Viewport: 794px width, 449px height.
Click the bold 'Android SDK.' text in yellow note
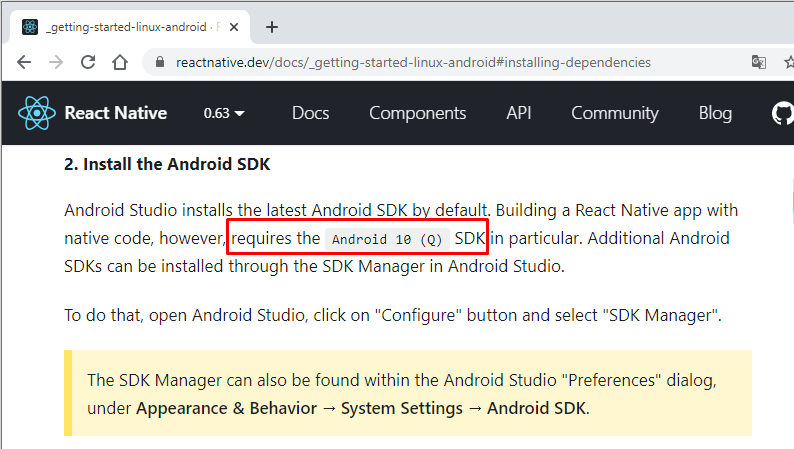538,408
